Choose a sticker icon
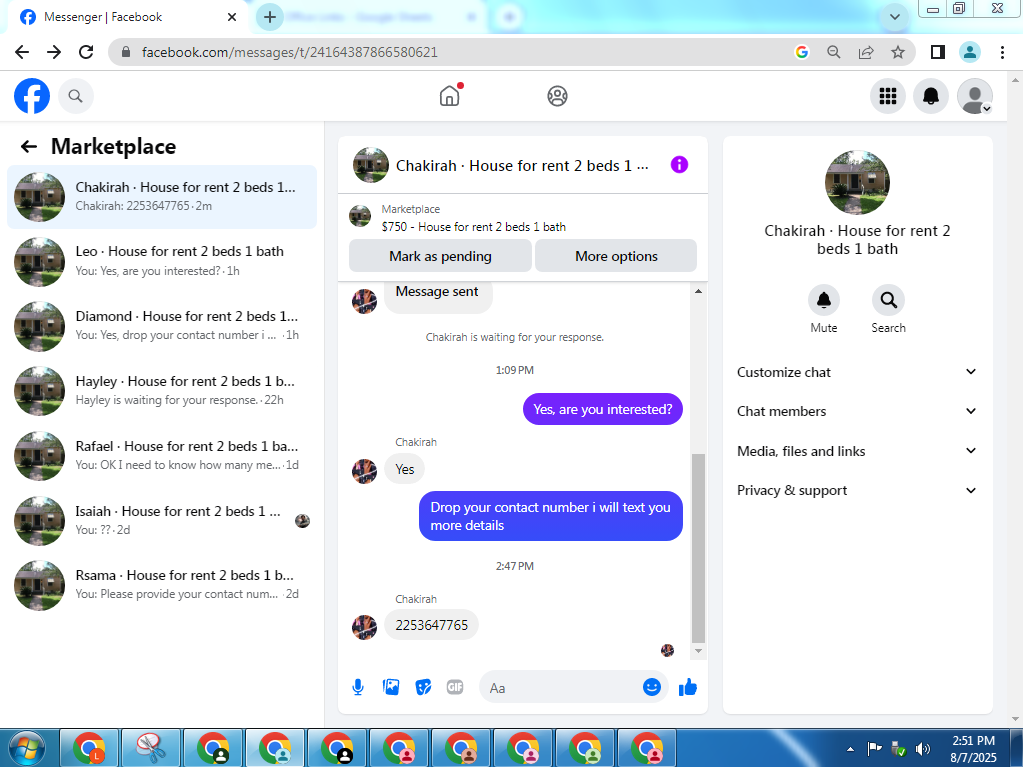The height and width of the screenshot is (767, 1023). tap(423, 687)
